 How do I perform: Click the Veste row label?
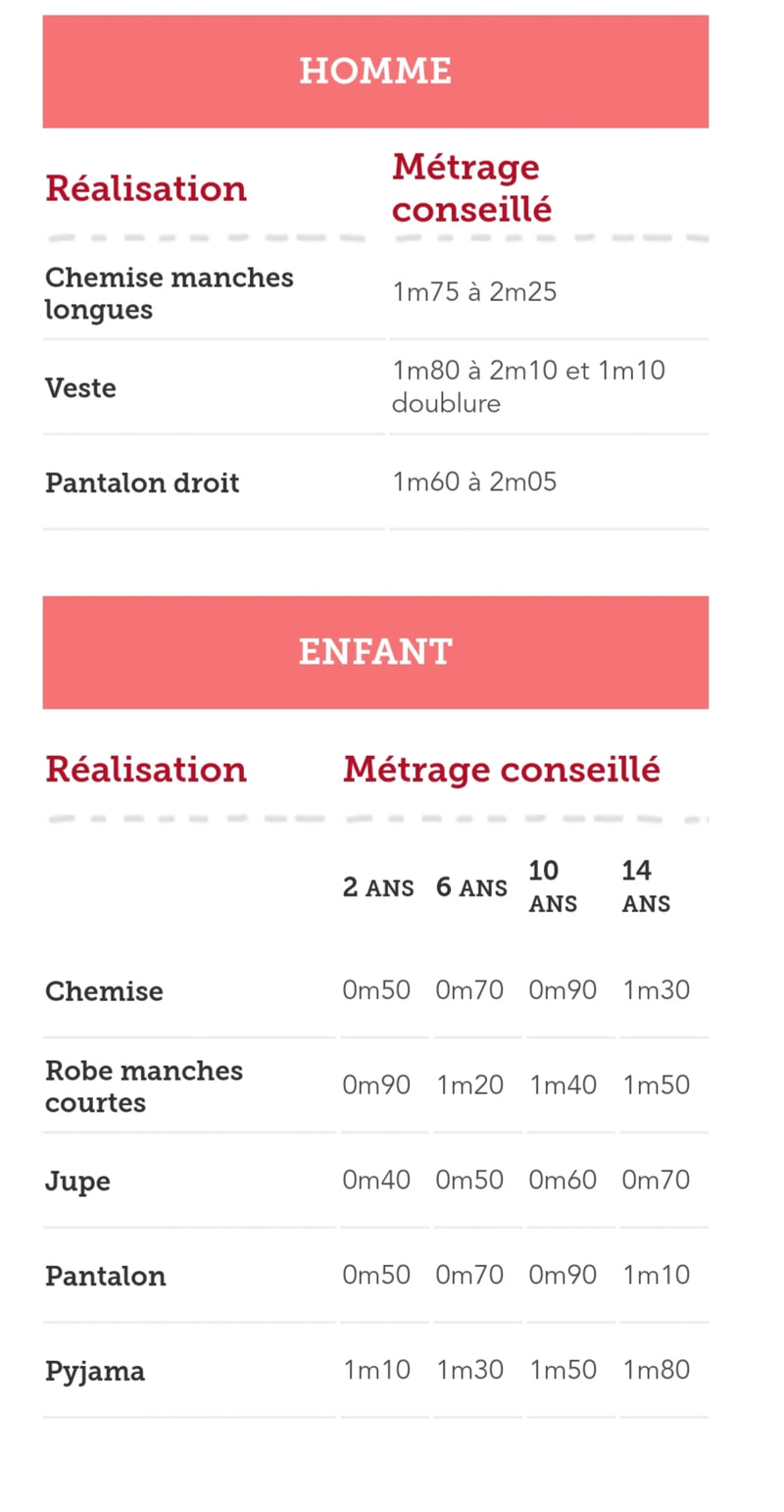80,388
